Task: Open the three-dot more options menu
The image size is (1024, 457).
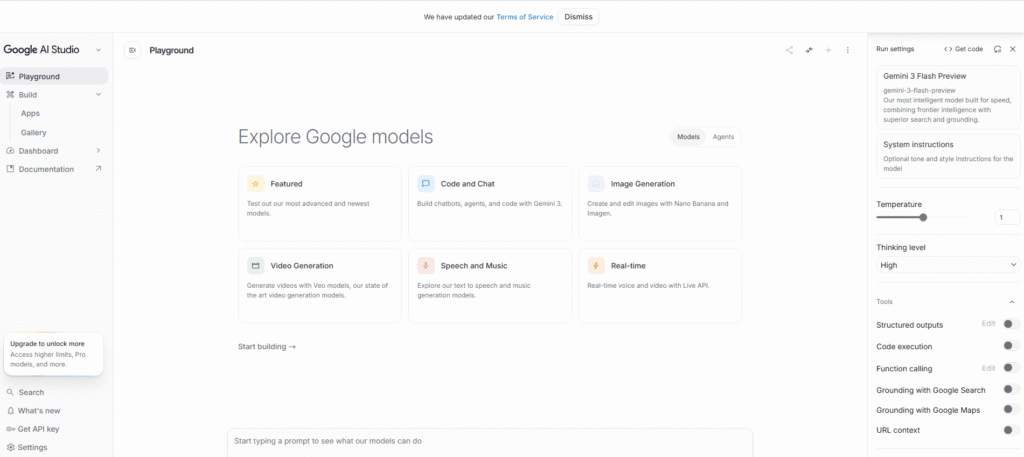Action: click(x=848, y=50)
